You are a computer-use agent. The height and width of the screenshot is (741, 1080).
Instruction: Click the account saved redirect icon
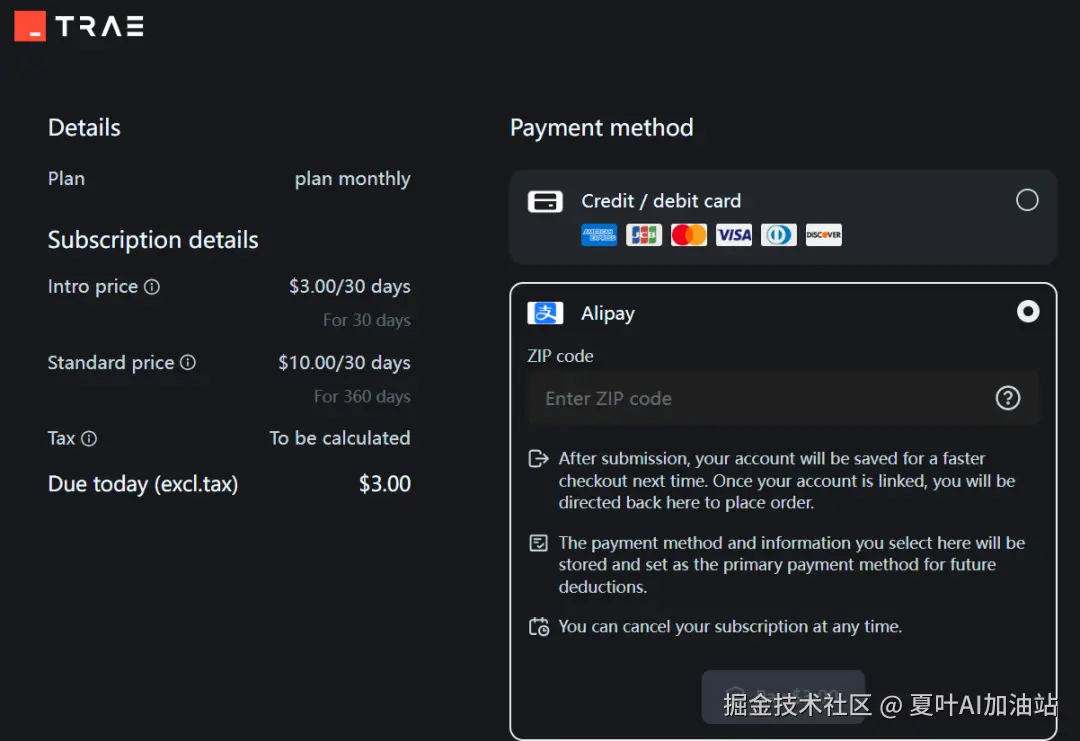coord(539,459)
